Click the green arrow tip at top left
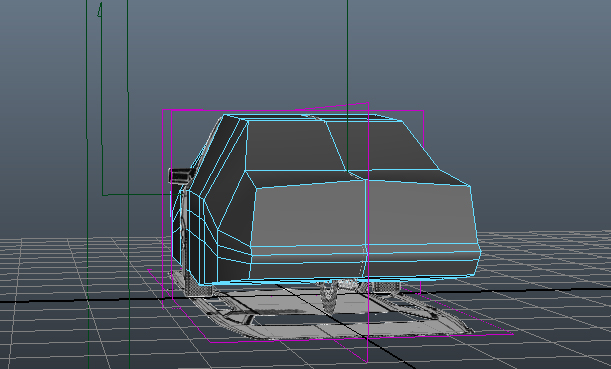611x369 pixels. point(100,10)
